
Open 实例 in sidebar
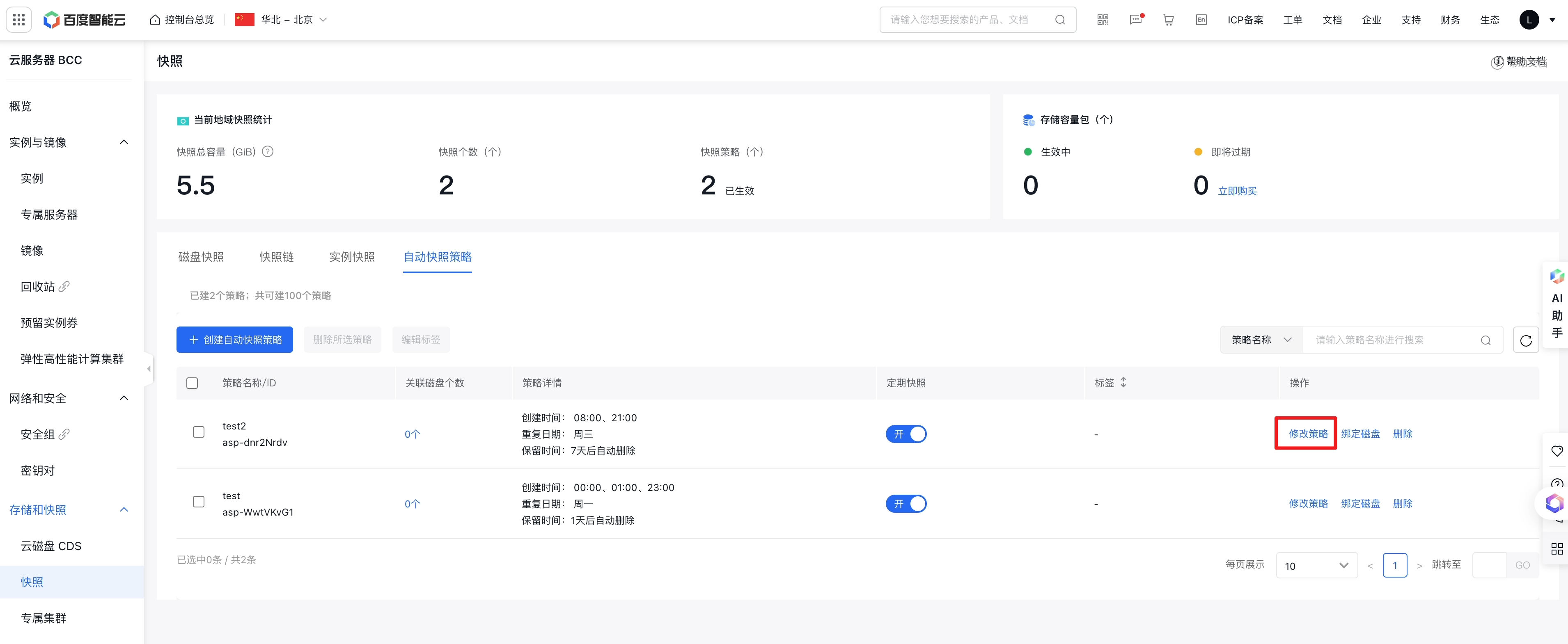(32, 178)
